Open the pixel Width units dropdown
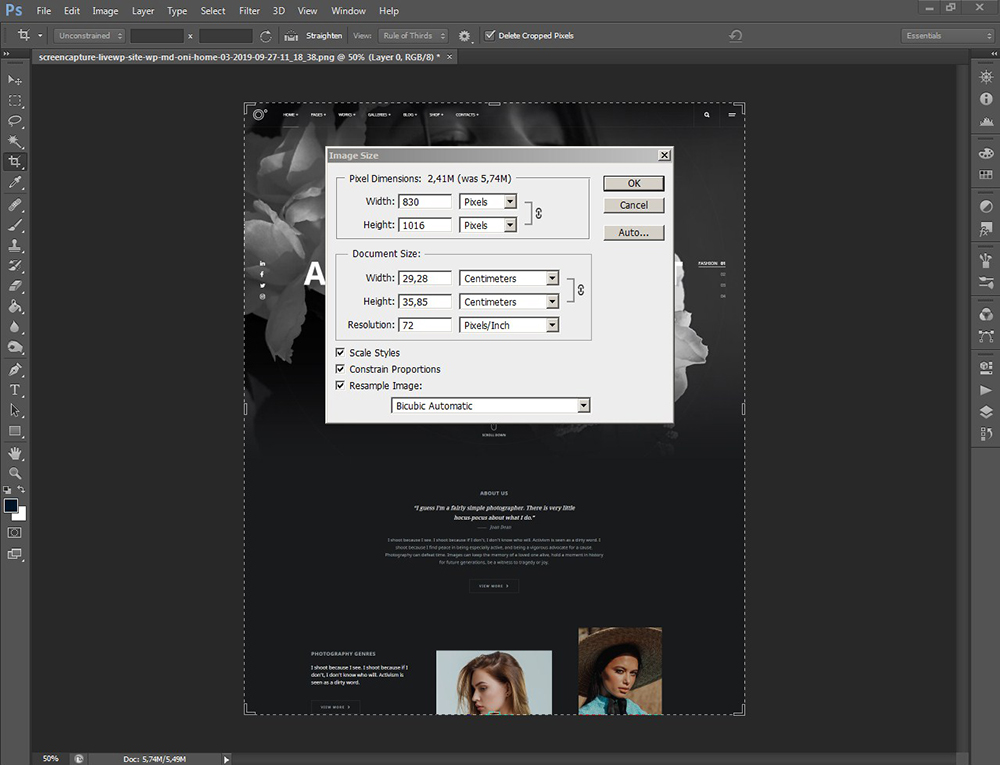Viewport: 1000px width, 765px height. click(488, 202)
